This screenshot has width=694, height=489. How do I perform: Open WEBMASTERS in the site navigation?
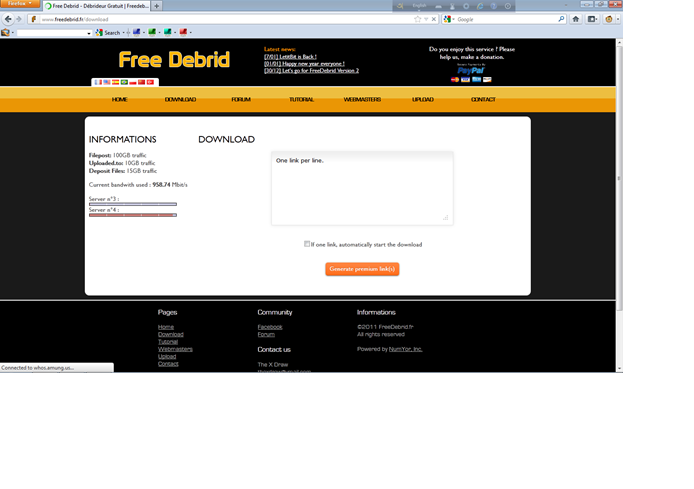[x=362, y=99]
